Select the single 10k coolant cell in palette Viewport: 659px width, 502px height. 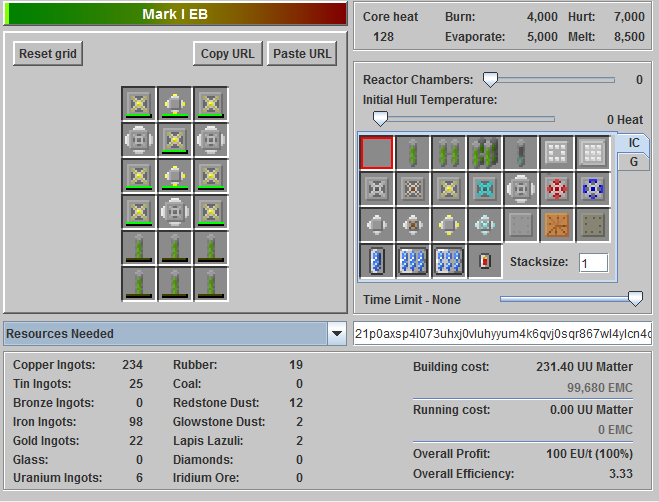coord(377,261)
